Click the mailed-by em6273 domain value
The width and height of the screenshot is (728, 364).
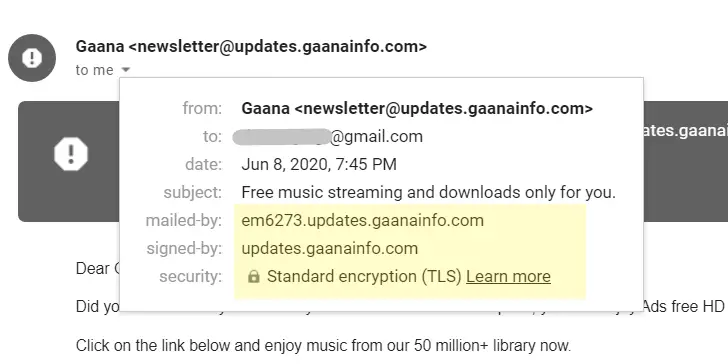click(x=363, y=221)
